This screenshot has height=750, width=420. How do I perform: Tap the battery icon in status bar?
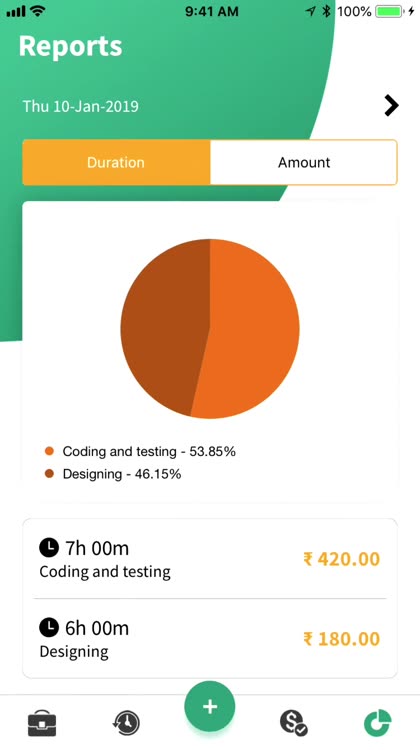coord(390,11)
